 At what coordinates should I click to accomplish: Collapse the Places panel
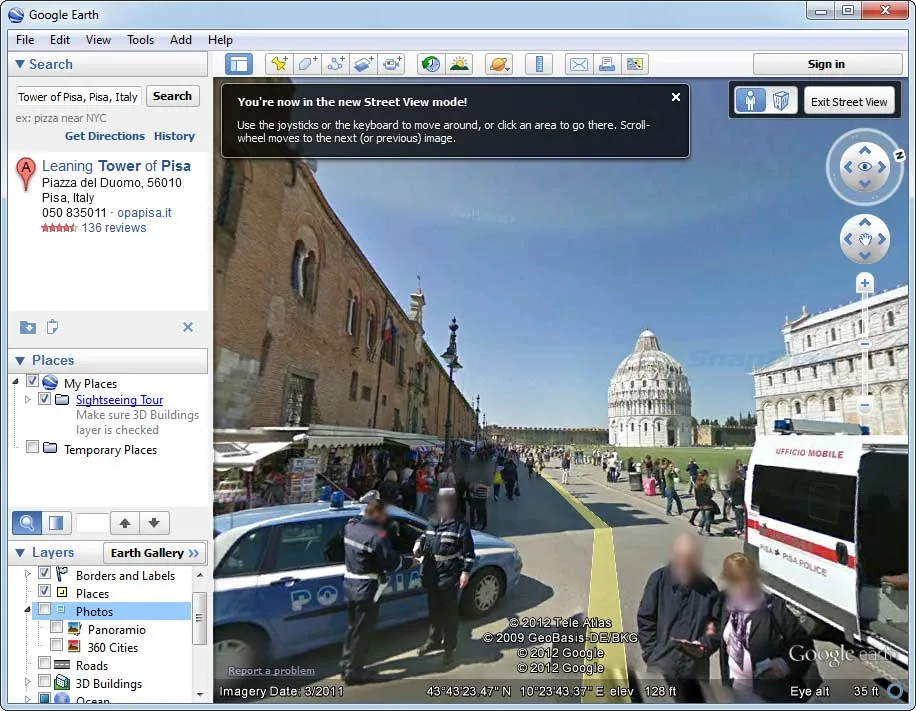point(20,360)
